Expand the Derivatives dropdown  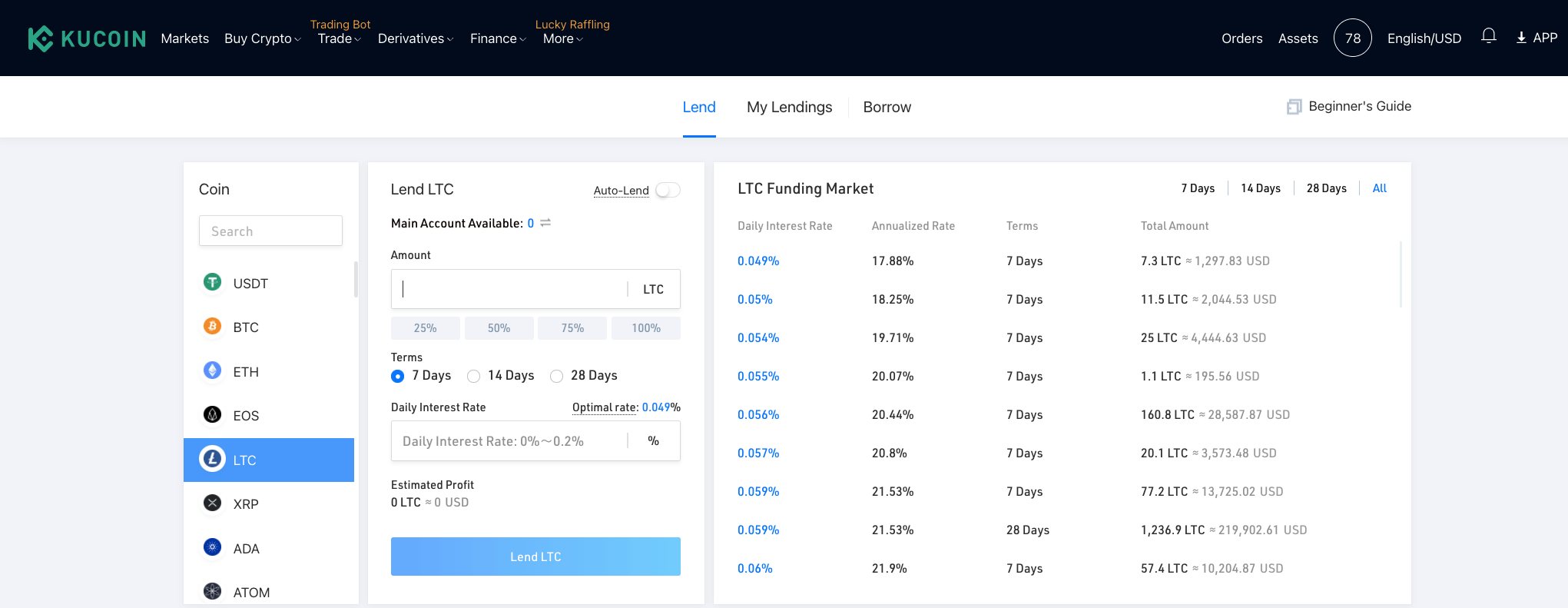pos(416,38)
